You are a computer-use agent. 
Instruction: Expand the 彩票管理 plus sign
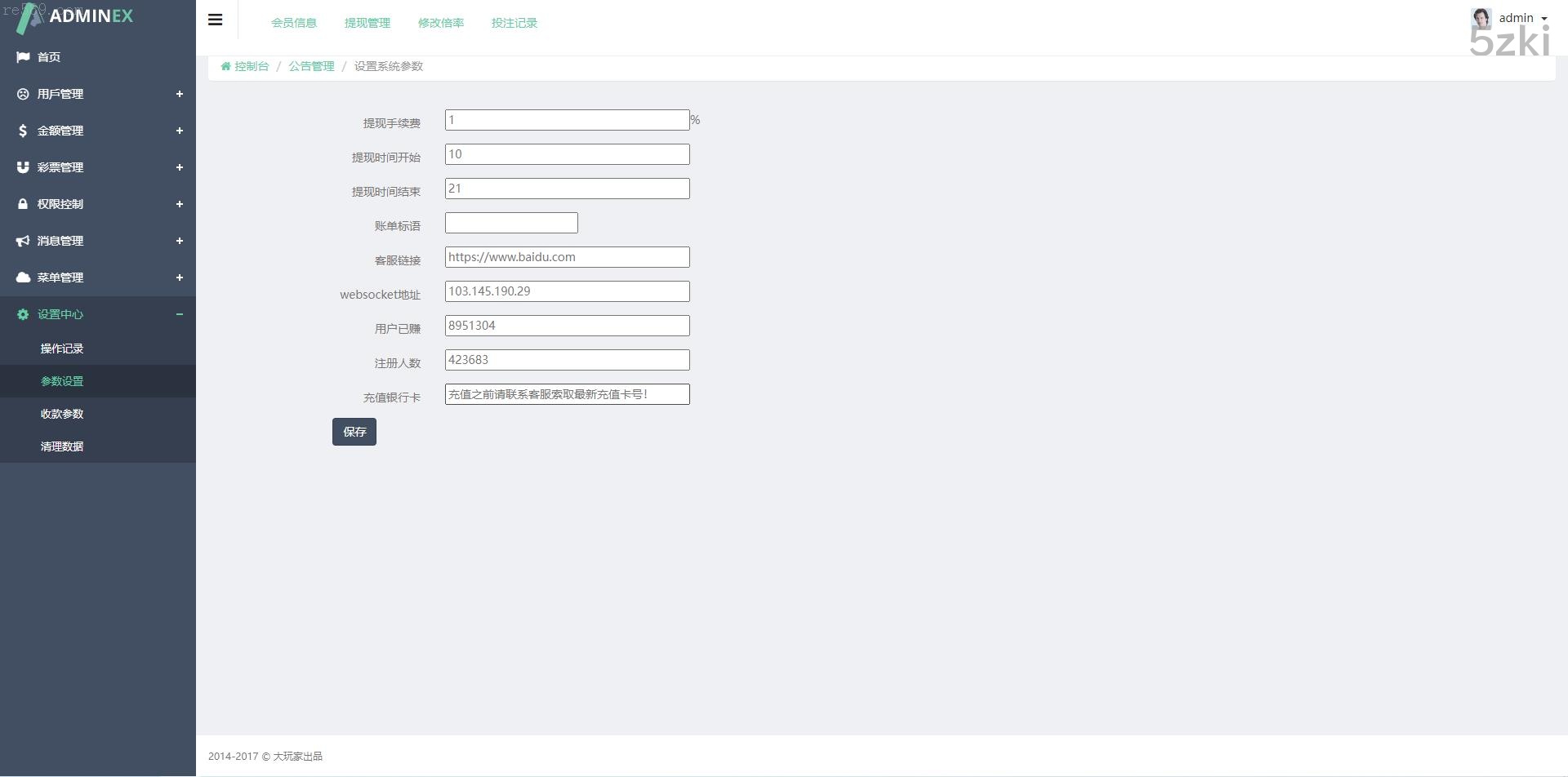click(x=180, y=167)
